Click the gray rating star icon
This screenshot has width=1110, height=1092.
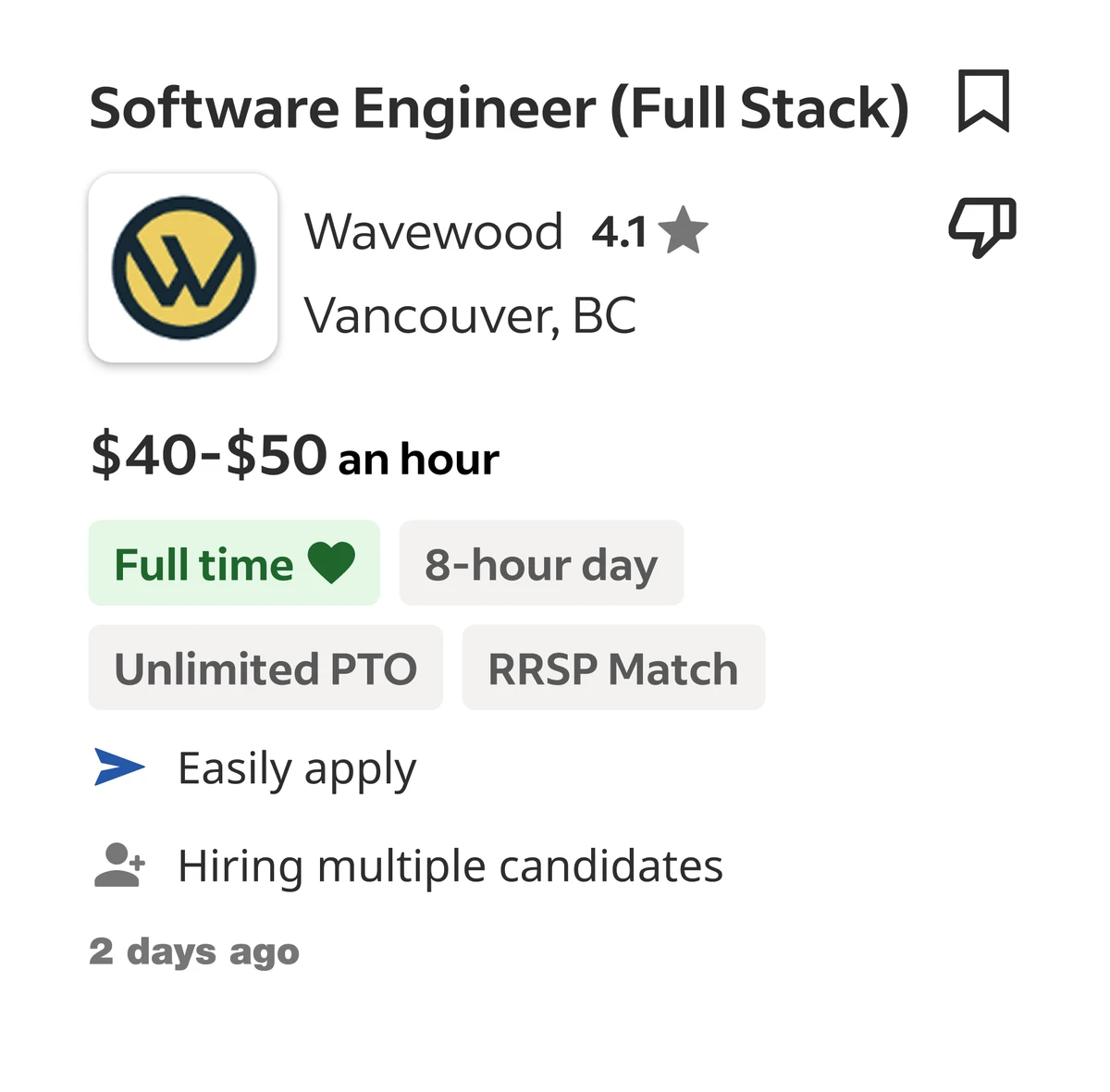[683, 231]
